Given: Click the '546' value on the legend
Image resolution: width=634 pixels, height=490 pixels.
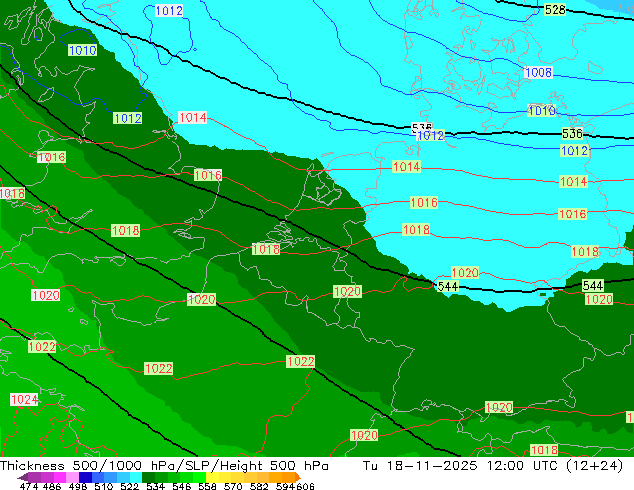Looking at the screenshot, I should pos(182,486).
